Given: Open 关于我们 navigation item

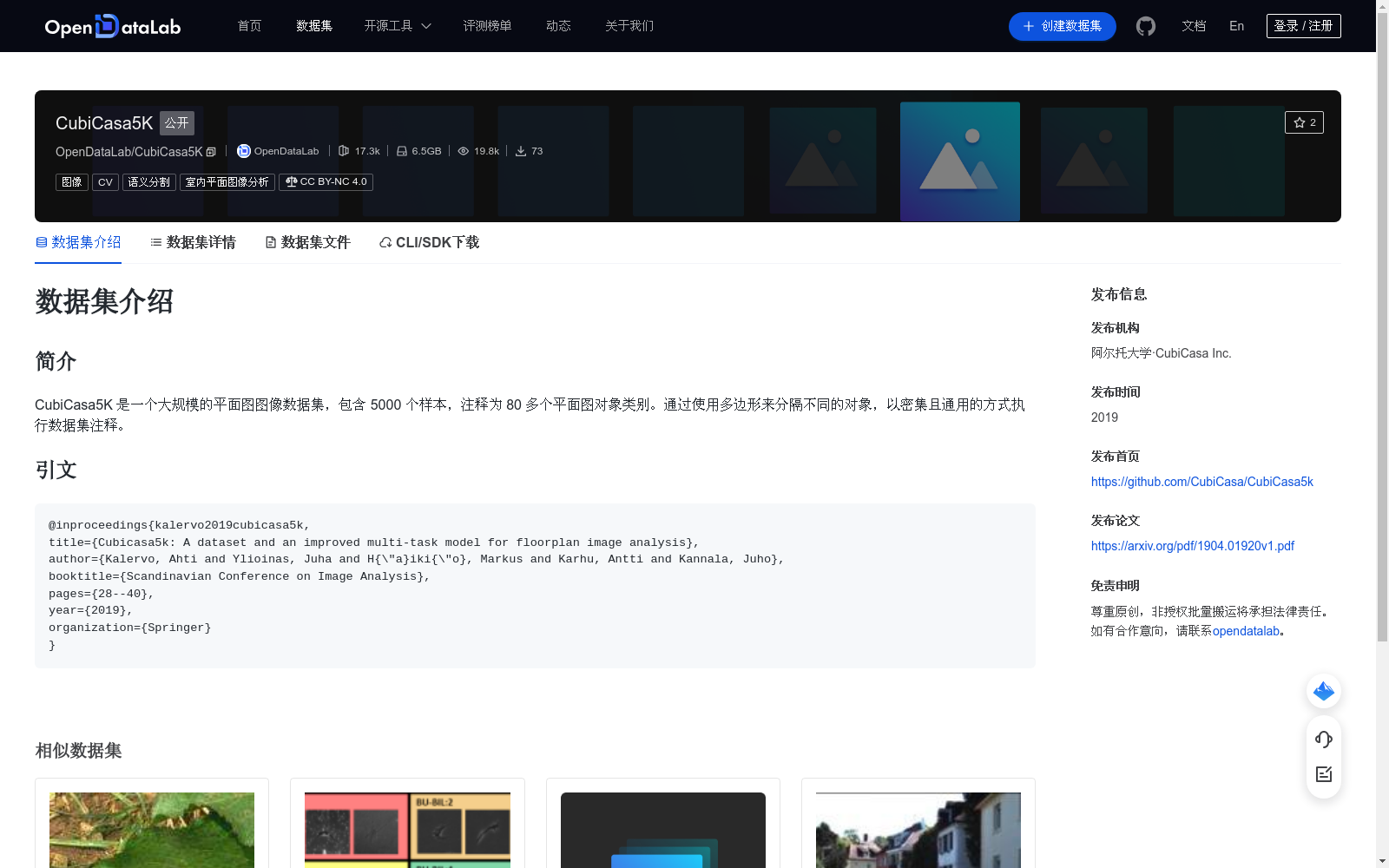Looking at the screenshot, I should [x=629, y=26].
